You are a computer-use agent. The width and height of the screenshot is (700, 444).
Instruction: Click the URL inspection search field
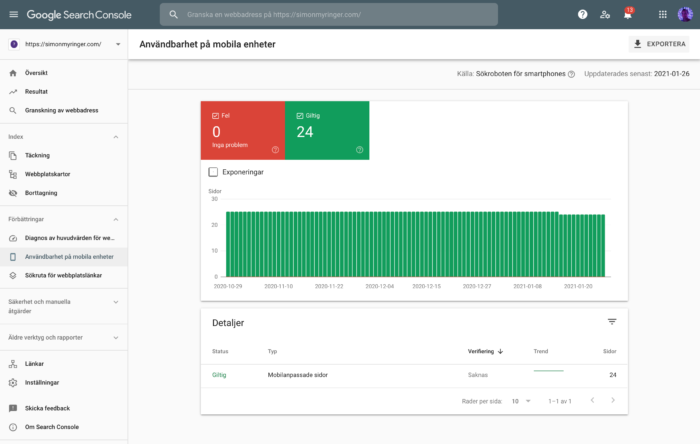[x=329, y=14]
